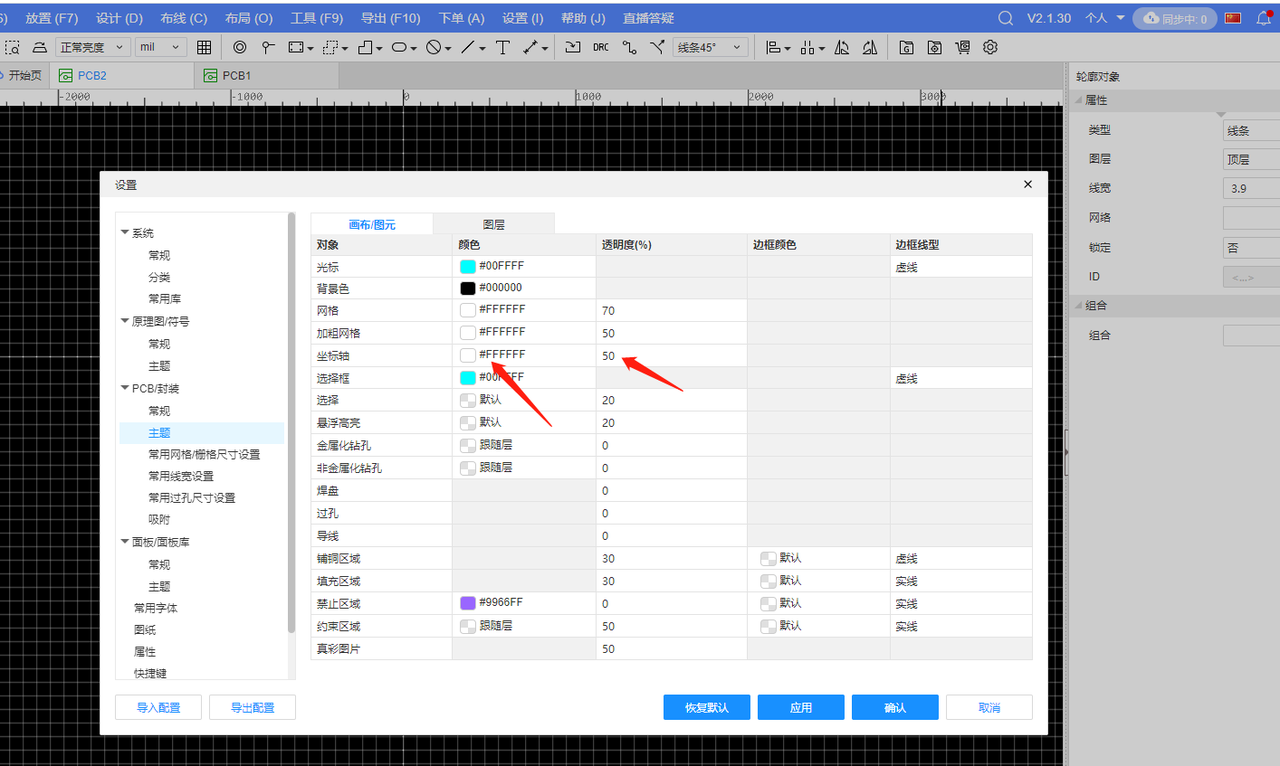Screen dimensions: 1280x766
Task: Click the shopping cart order icon
Action: tap(962, 47)
